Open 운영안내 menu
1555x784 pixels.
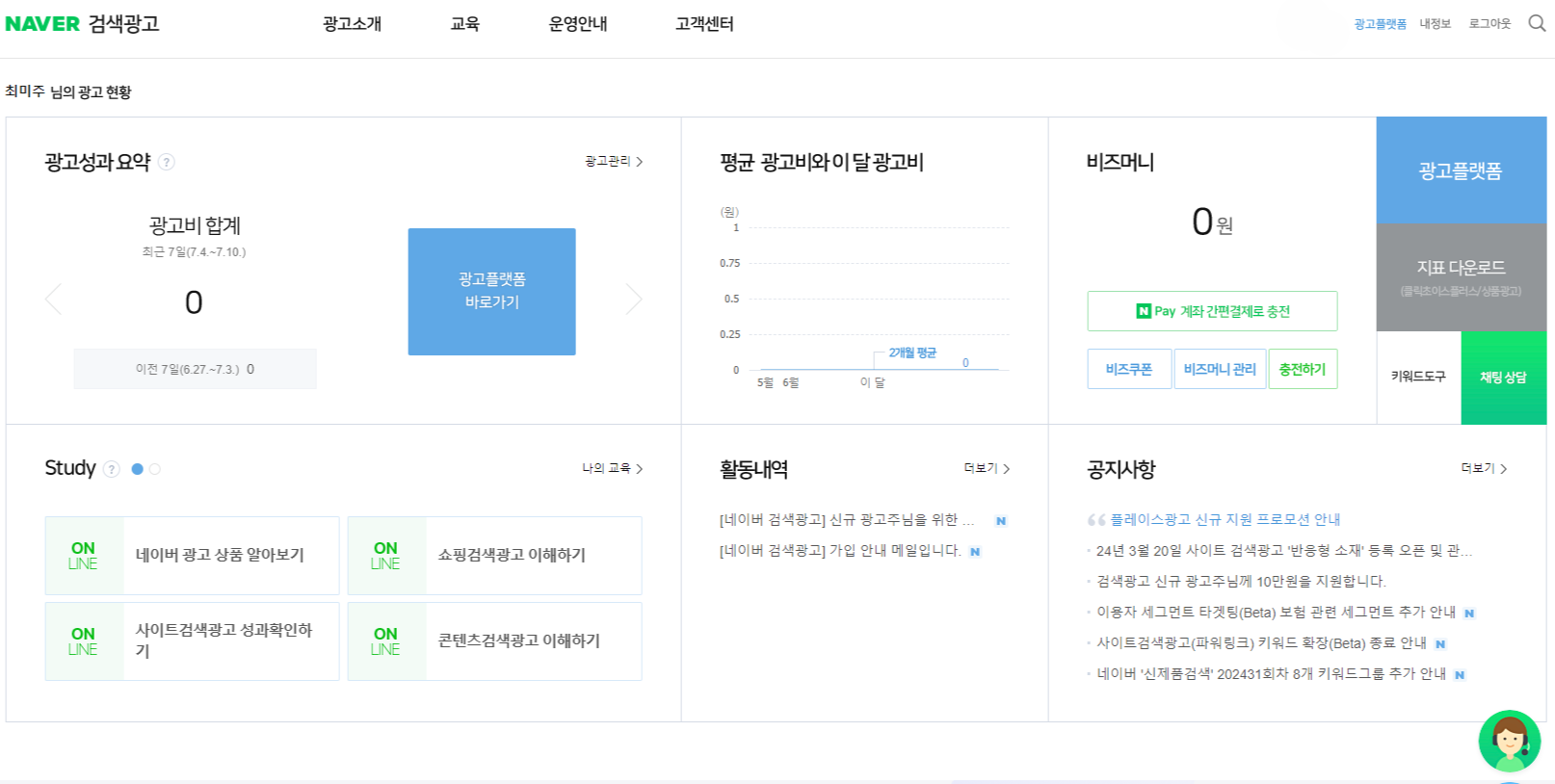578,24
